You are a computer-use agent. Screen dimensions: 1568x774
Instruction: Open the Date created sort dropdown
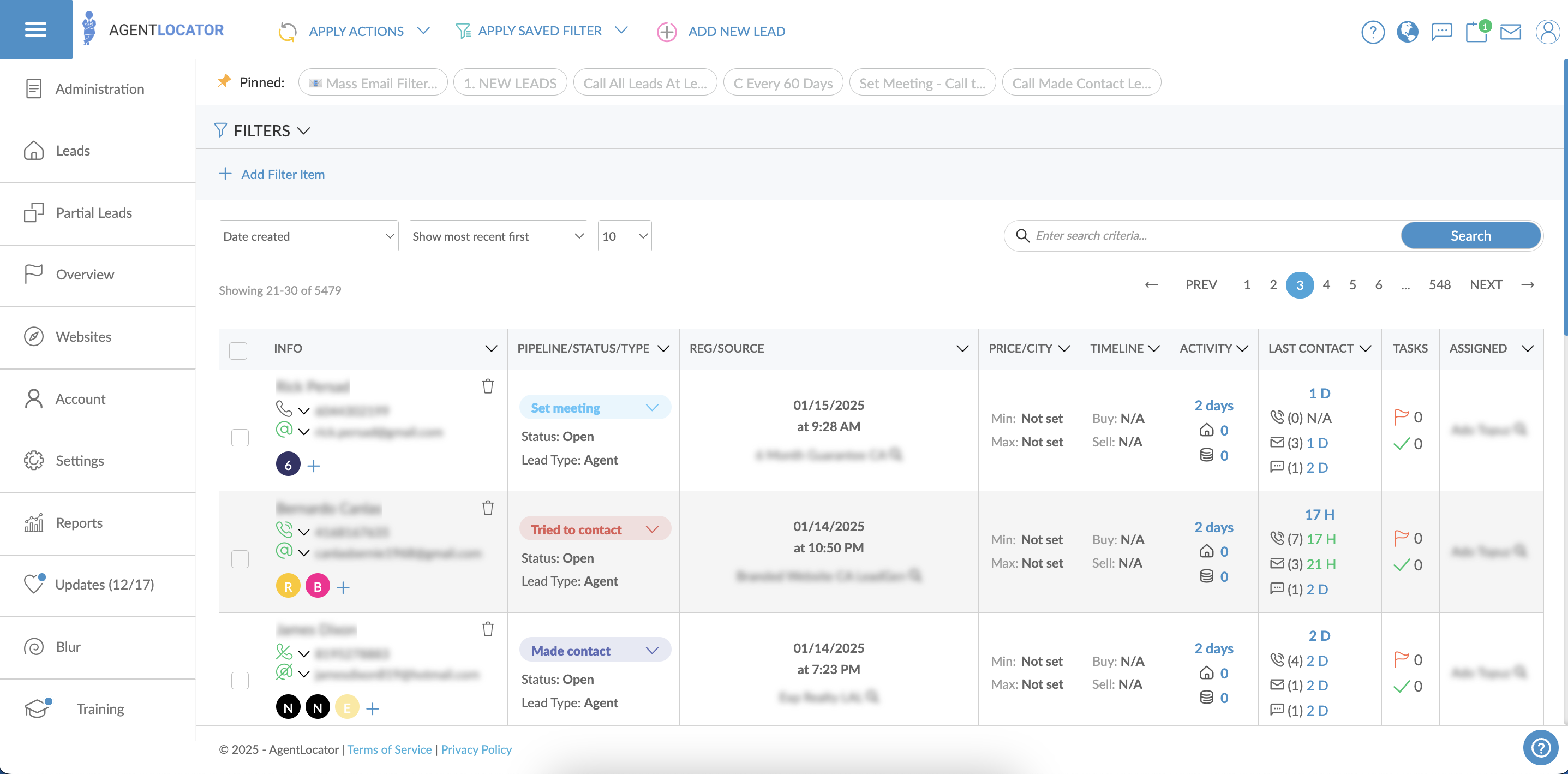(x=308, y=236)
